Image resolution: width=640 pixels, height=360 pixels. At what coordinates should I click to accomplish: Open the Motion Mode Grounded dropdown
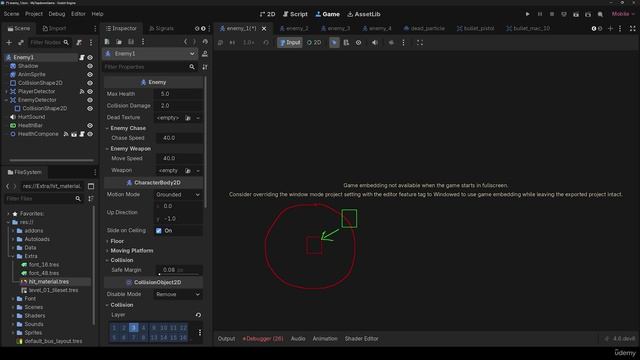pyautogui.click(x=178, y=195)
